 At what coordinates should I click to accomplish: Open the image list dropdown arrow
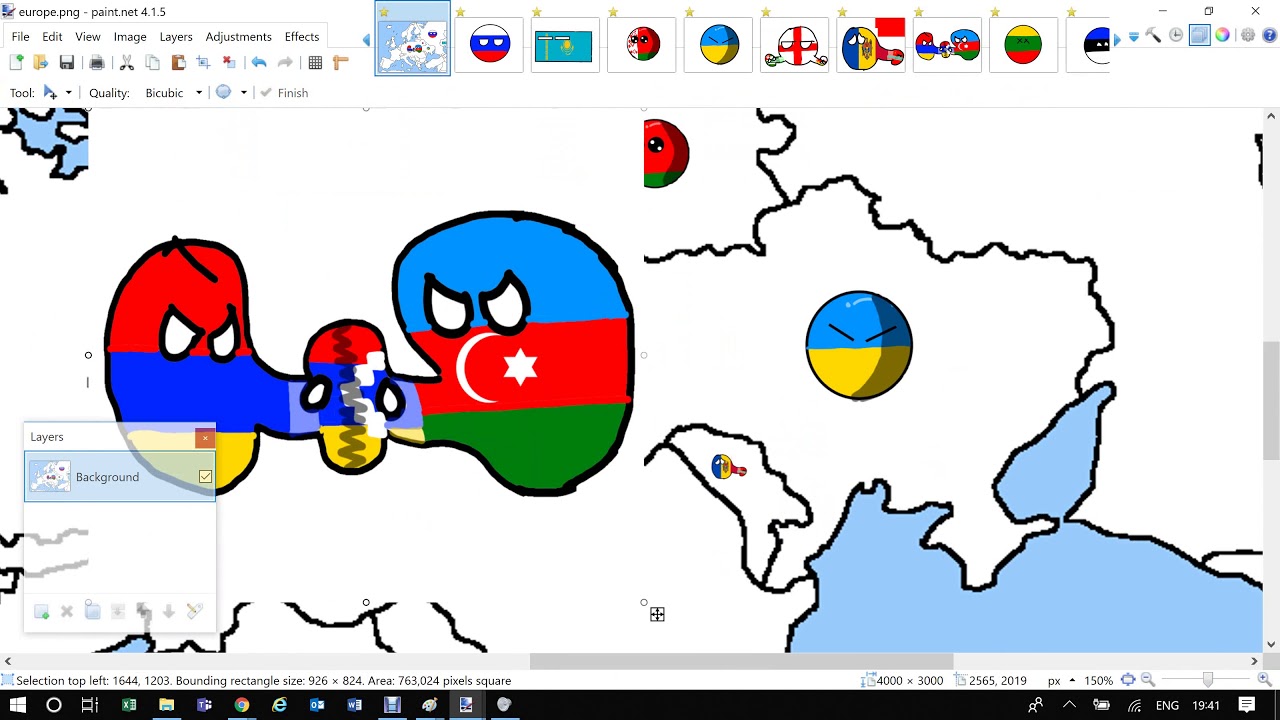coord(1133,37)
